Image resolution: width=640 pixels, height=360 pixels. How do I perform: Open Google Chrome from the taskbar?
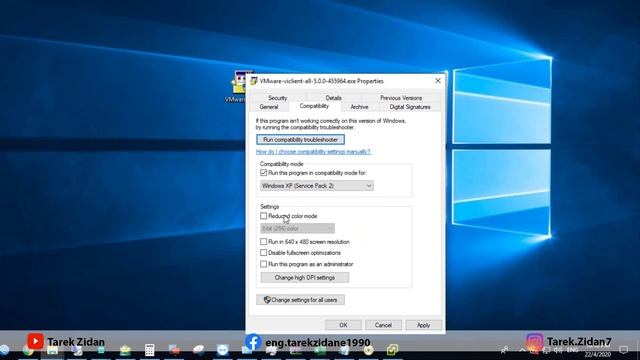tap(28, 350)
